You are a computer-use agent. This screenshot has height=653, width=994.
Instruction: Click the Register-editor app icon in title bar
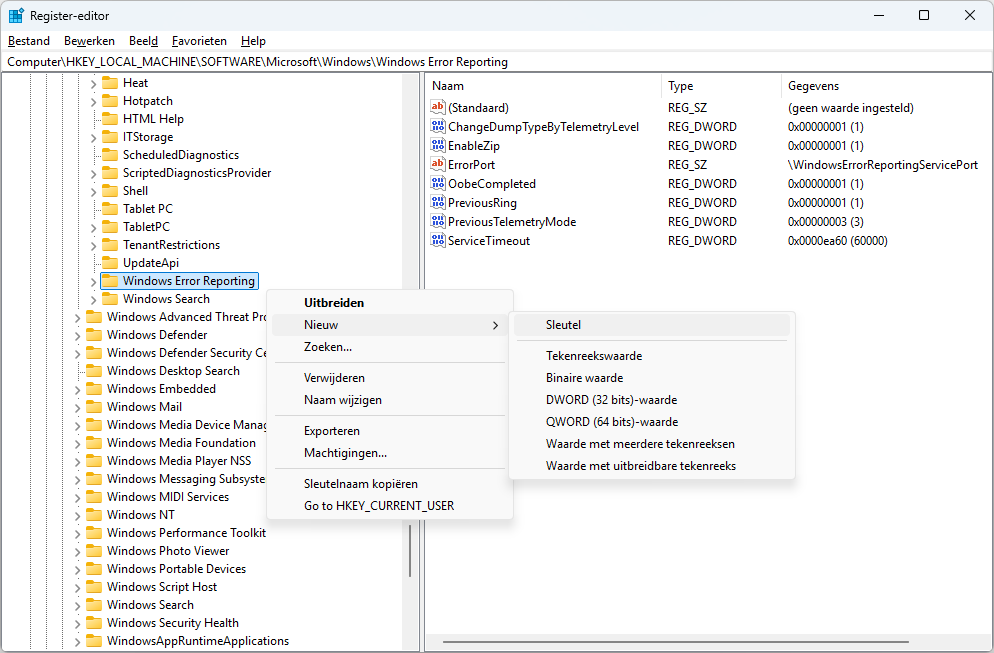click(16, 15)
